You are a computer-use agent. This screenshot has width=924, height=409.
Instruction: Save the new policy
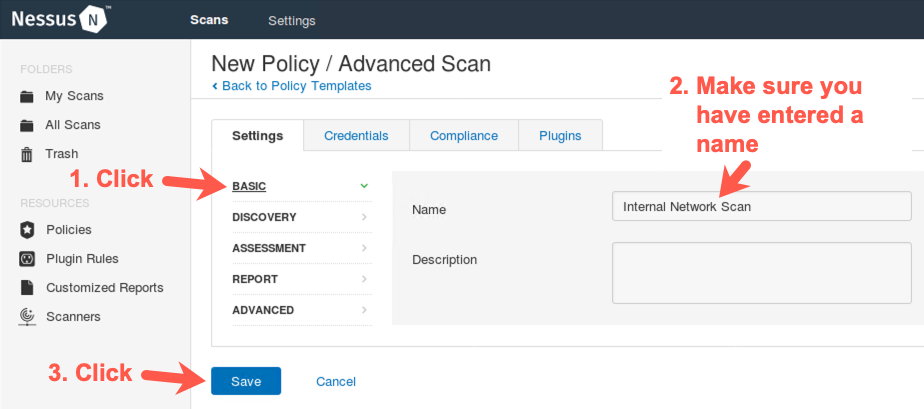pyautogui.click(x=246, y=381)
